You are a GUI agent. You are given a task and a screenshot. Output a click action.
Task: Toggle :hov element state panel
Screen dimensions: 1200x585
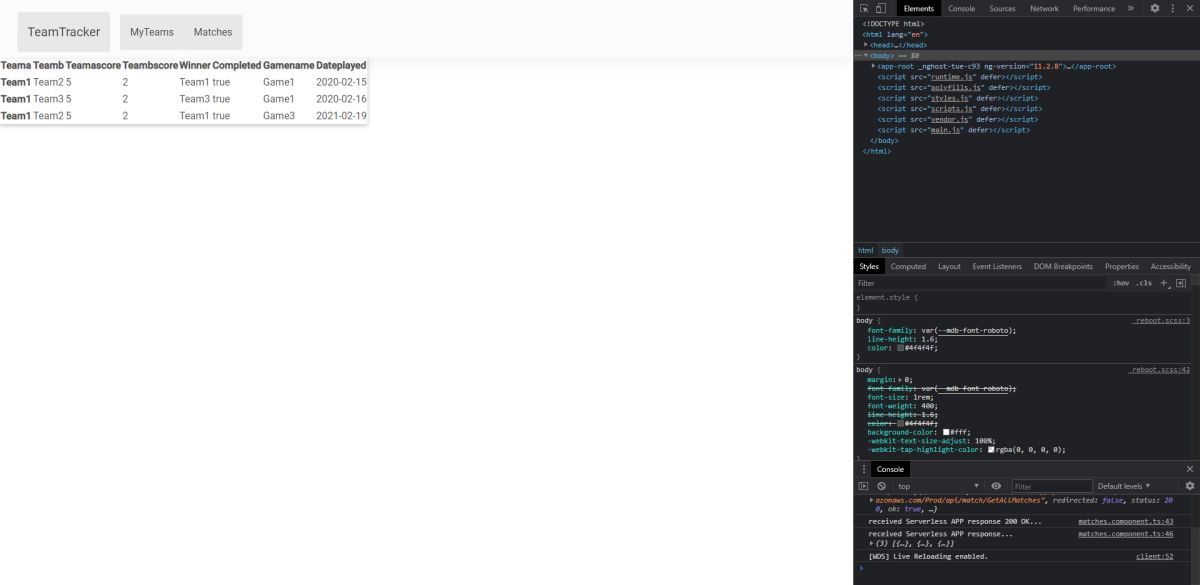click(x=1121, y=283)
